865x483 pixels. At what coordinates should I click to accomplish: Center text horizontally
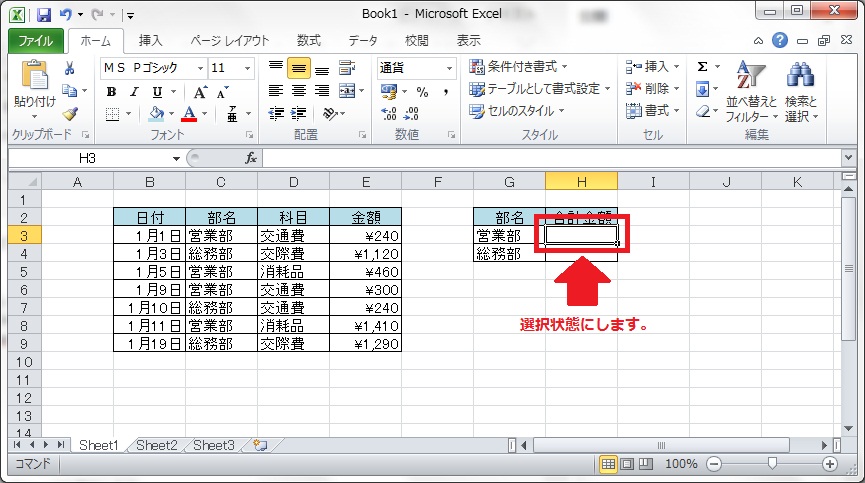(298, 90)
